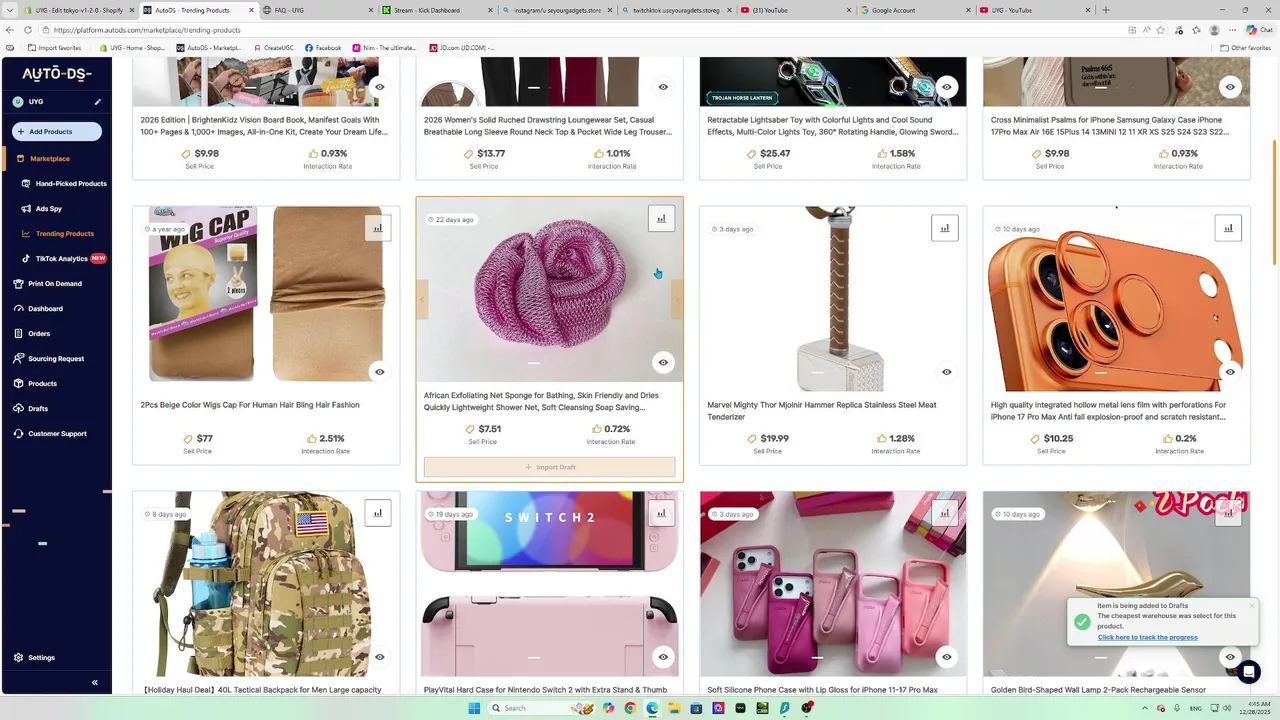Collapse the sidebar with double chevron
Viewport: 1280px width, 720px height.
point(95,682)
